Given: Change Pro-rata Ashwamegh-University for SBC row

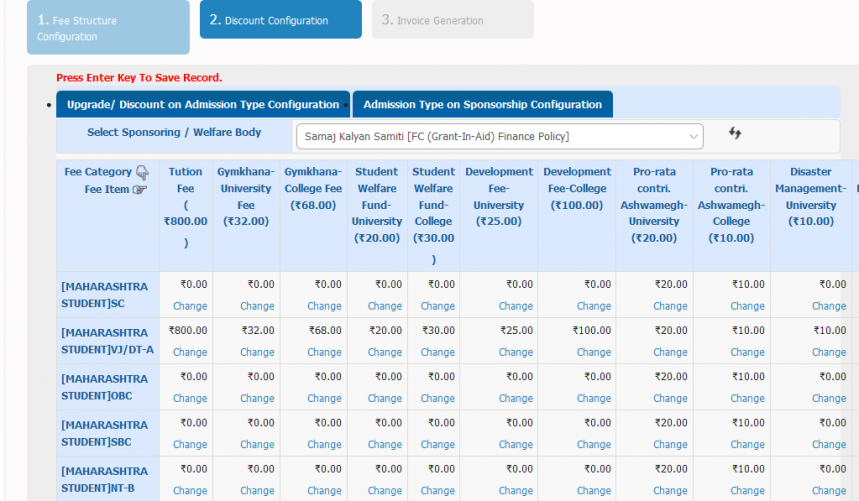Looking at the screenshot, I should click(670, 445).
